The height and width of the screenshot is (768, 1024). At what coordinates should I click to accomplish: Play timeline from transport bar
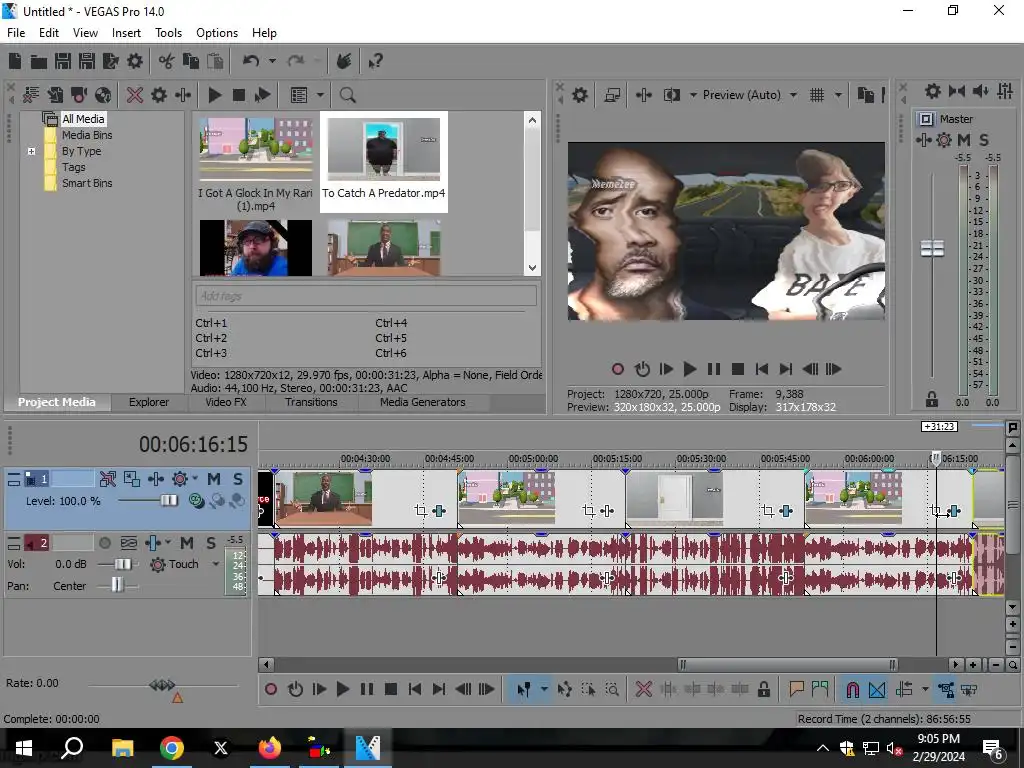tap(342, 690)
